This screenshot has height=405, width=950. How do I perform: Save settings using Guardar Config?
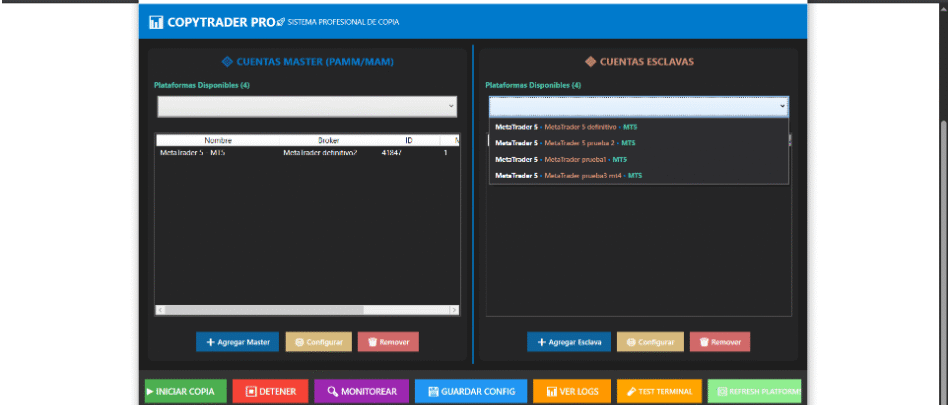[x=470, y=391]
